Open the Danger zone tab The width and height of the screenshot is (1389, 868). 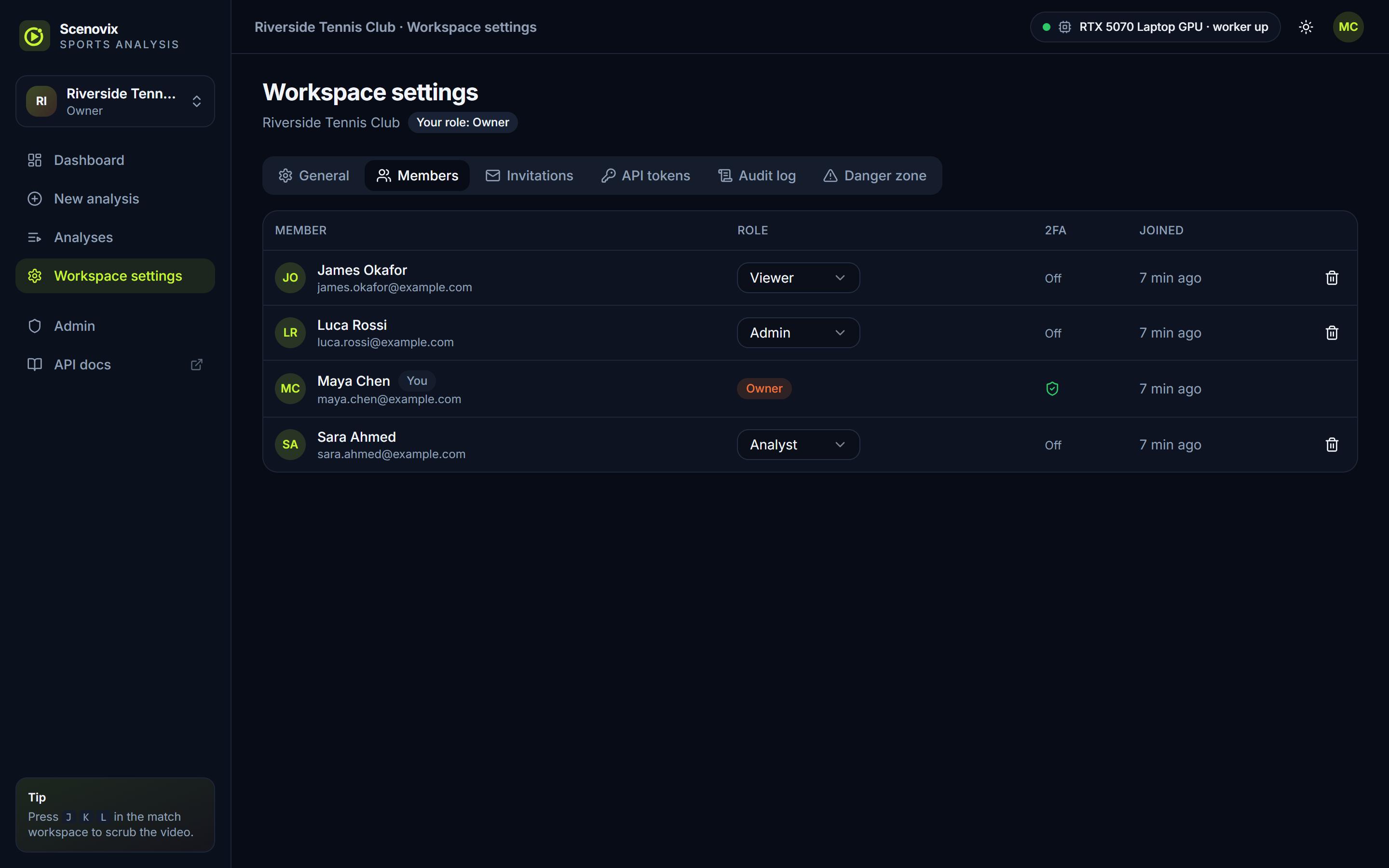click(x=875, y=176)
